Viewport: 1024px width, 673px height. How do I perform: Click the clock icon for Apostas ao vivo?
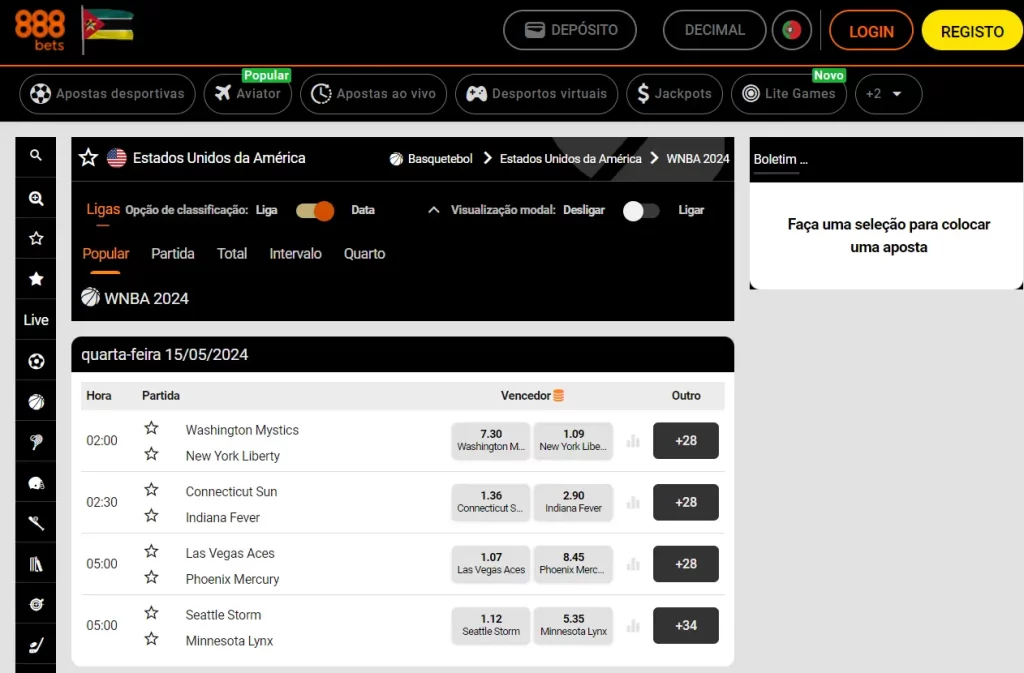click(321, 94)
